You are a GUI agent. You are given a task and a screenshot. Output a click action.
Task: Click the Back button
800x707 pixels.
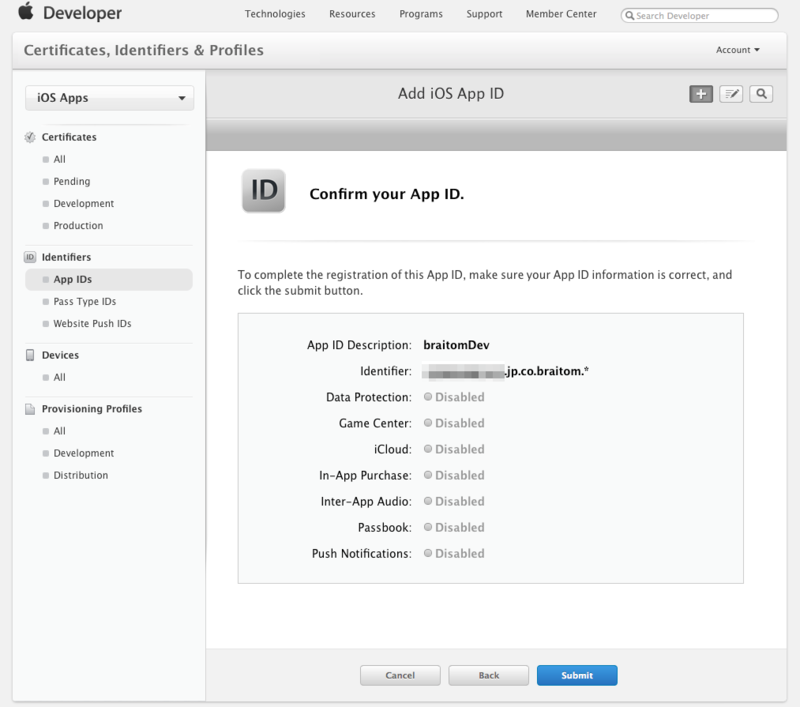[x=489, y=675]
